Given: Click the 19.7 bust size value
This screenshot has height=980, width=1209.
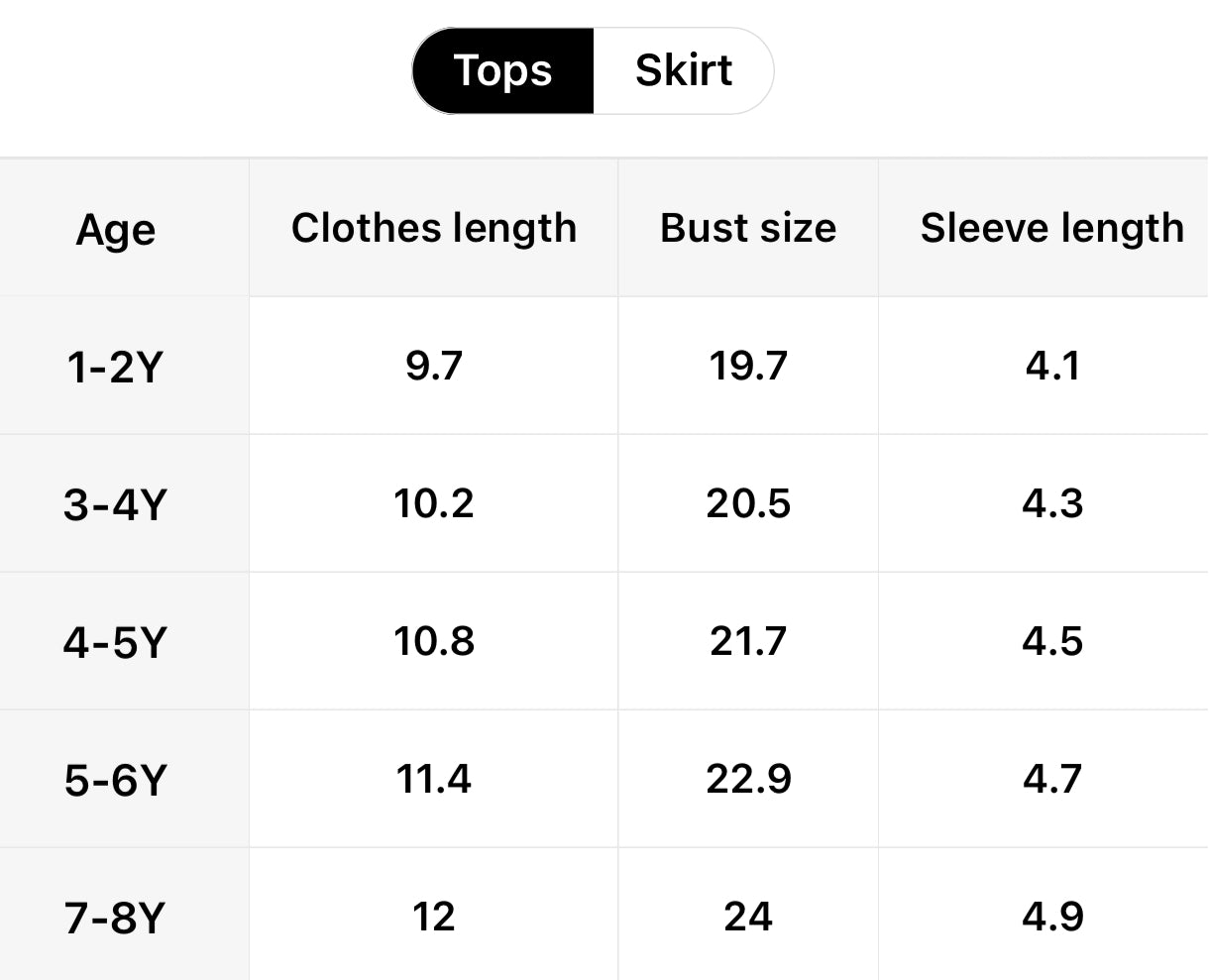Looking at the screenshot, I should 748,366.
